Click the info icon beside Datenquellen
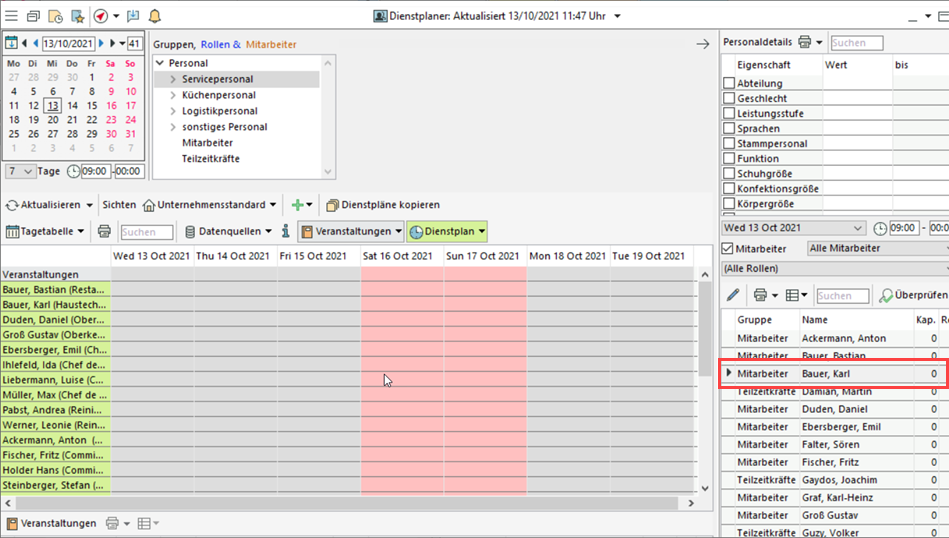This screenshot has height=538, width=949. click(x=285, y=232)
